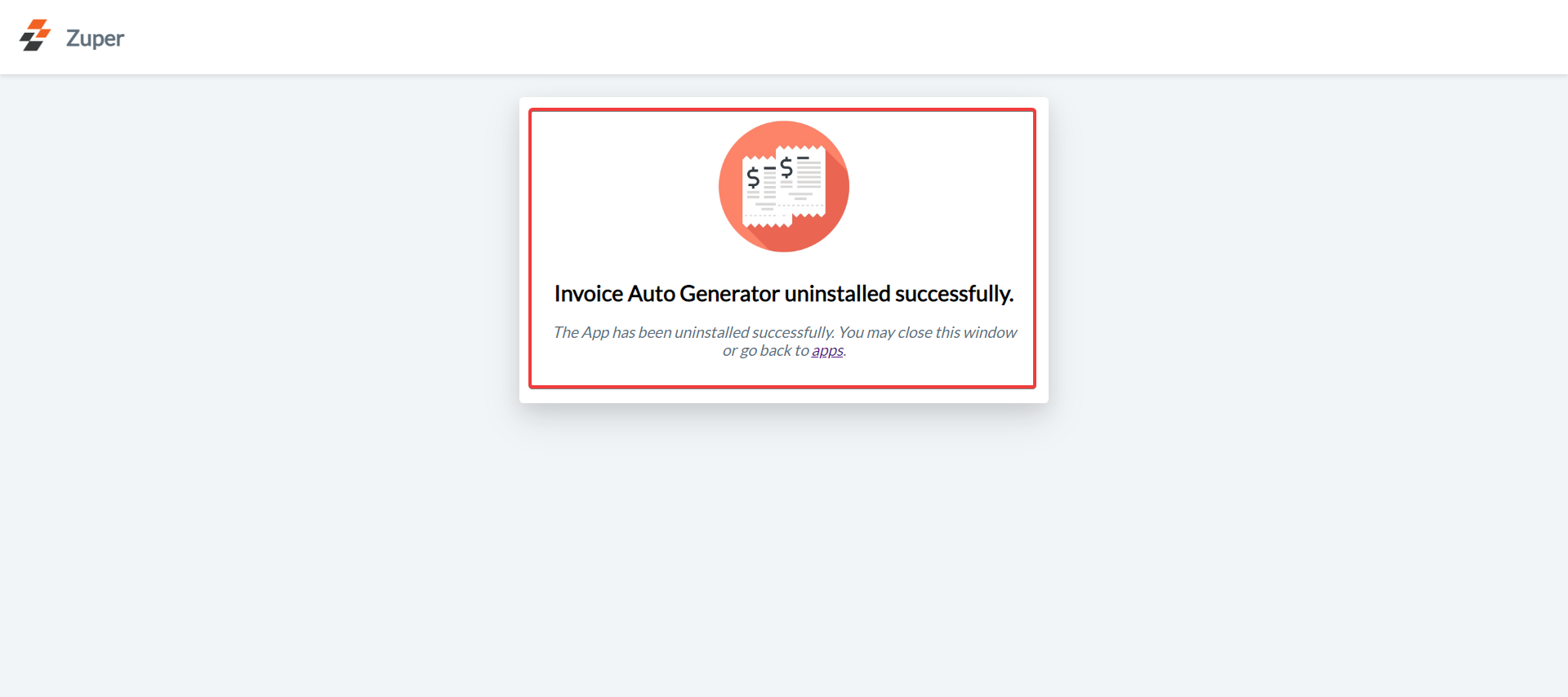This screenshot has width=1568, height=697.
Task: Click the 'The App has been uninstalled' text
Action: (651, 332)
